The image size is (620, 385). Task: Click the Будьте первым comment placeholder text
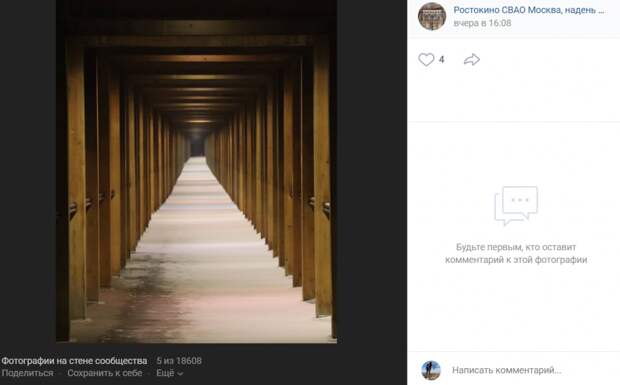pyautogui.click(x=516, y=253)
